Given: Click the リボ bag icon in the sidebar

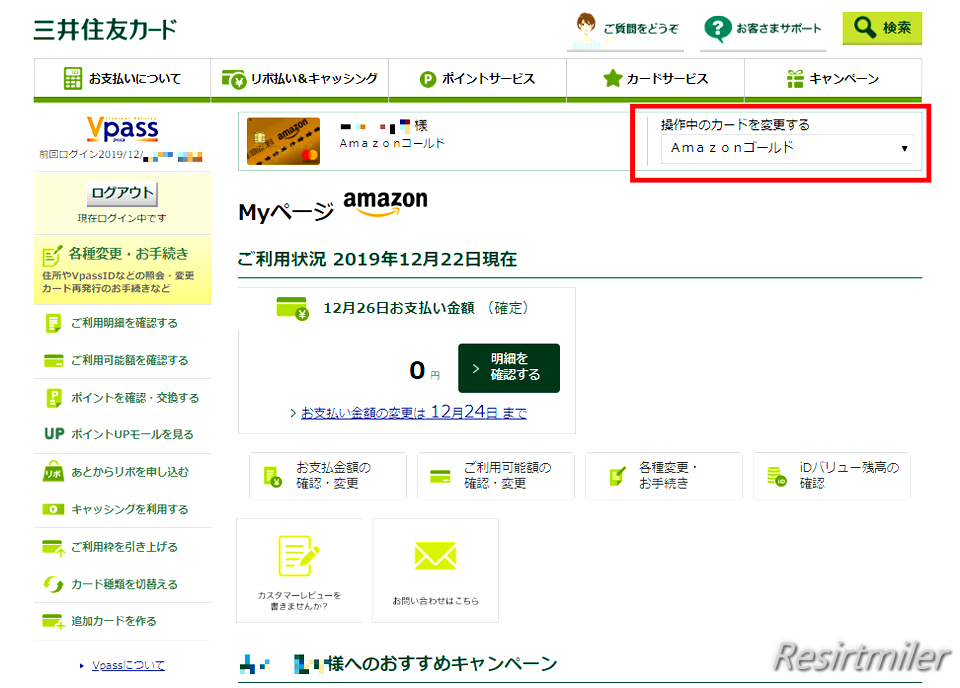Looking at the screenshot, I should pos(53,471).
